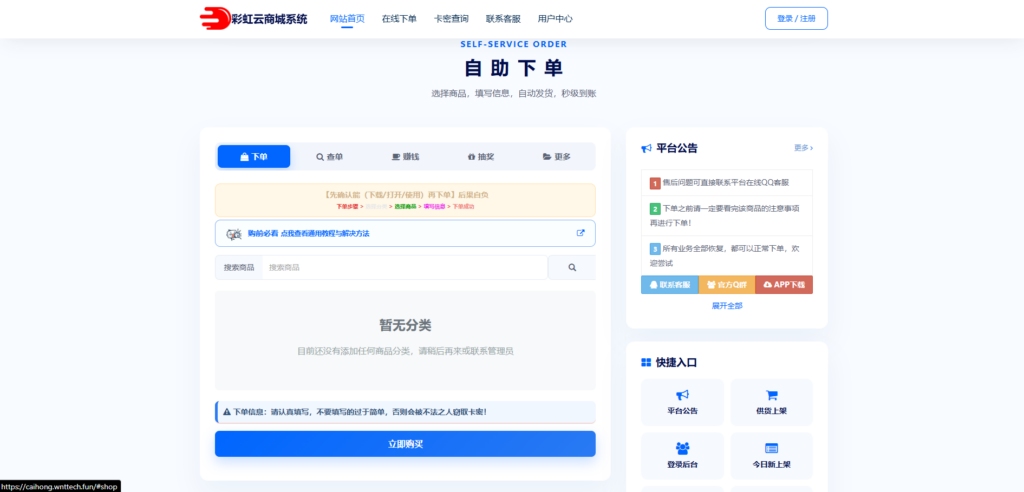Screen dimensions: 1024x492
Task: Open announcement 1 about 售后问题
Action: [x=727, y=183]
